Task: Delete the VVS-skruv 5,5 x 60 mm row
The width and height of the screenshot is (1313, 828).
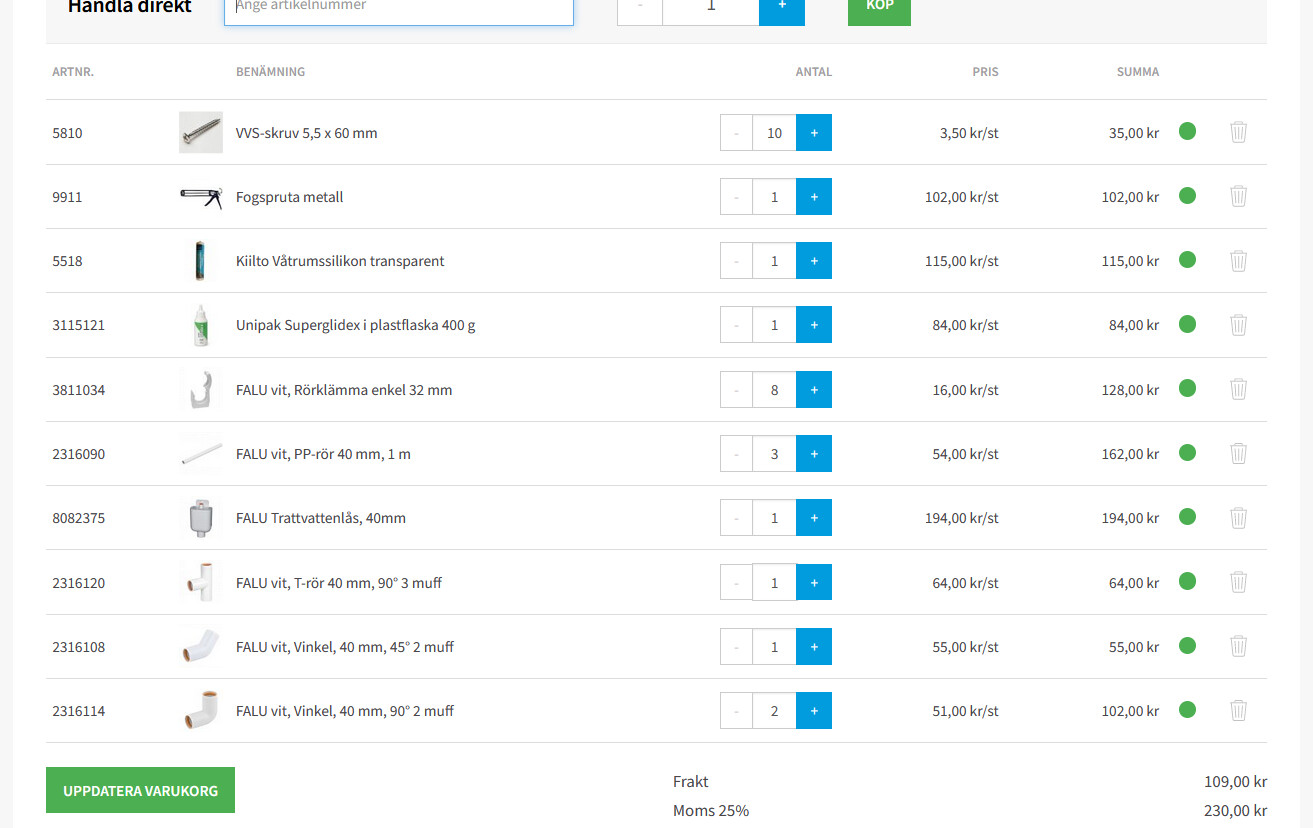Action: point(1238,132)
